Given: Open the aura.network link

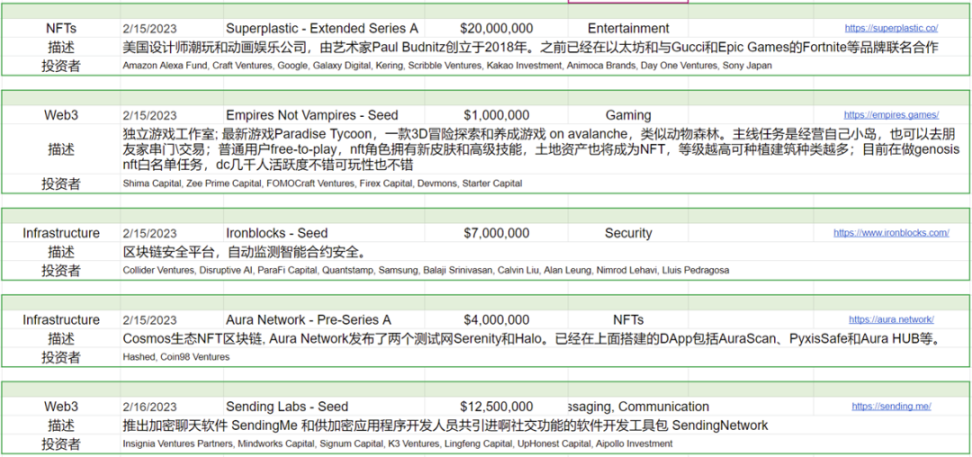Looking at the screenshot, I should coord(891,320).
